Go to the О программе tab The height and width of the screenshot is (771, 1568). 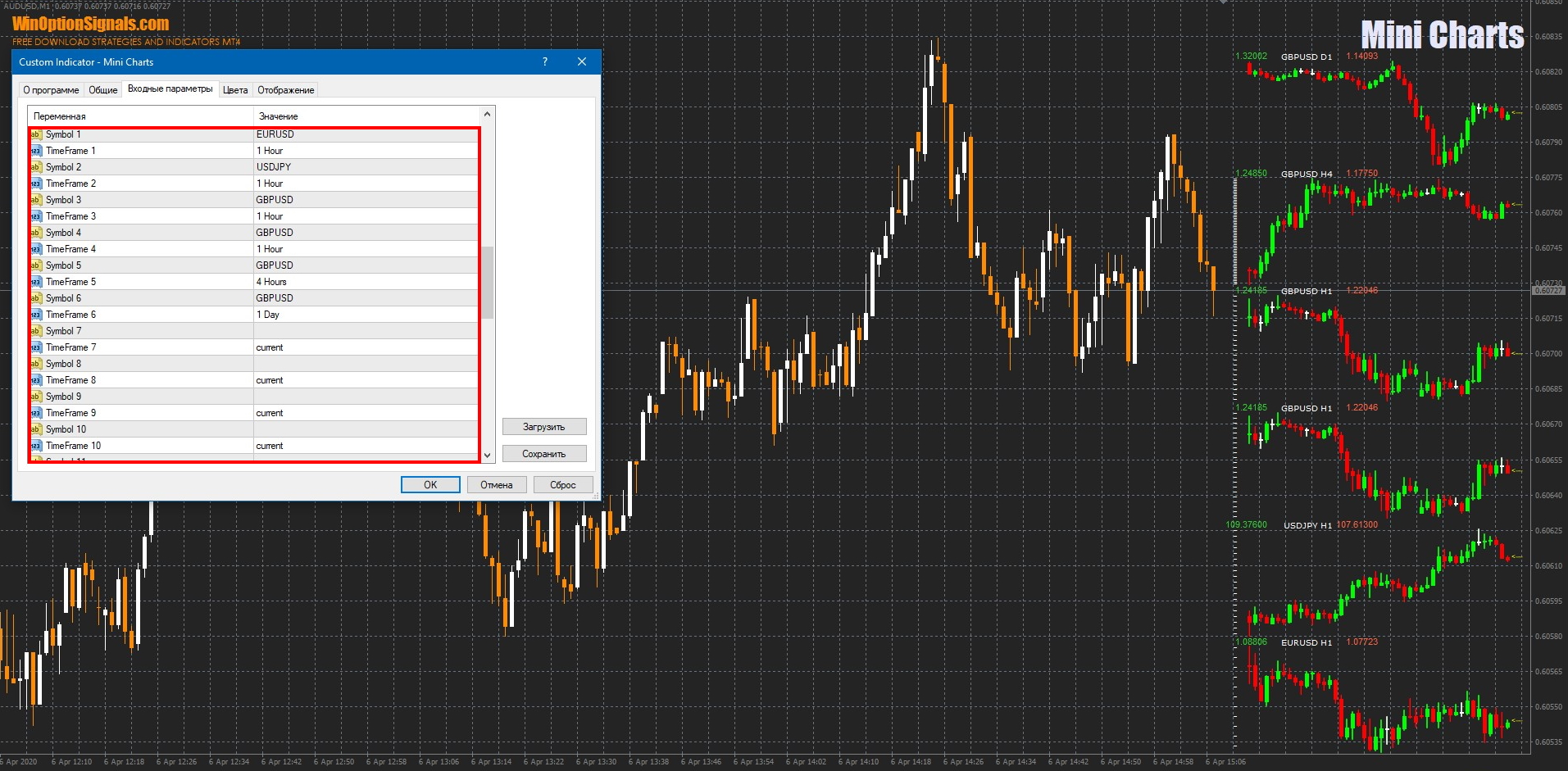tap(51, 90)
